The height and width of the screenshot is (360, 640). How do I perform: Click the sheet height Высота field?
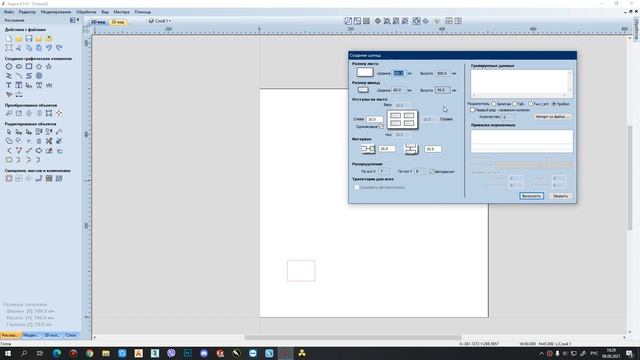[x=443, y=73]
